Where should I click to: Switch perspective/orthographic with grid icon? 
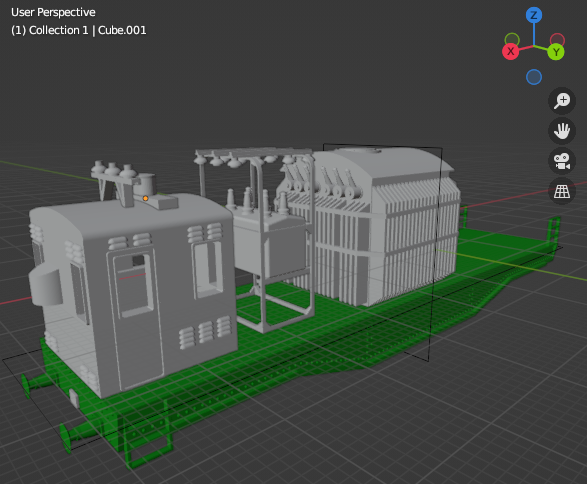coord(562,192)
